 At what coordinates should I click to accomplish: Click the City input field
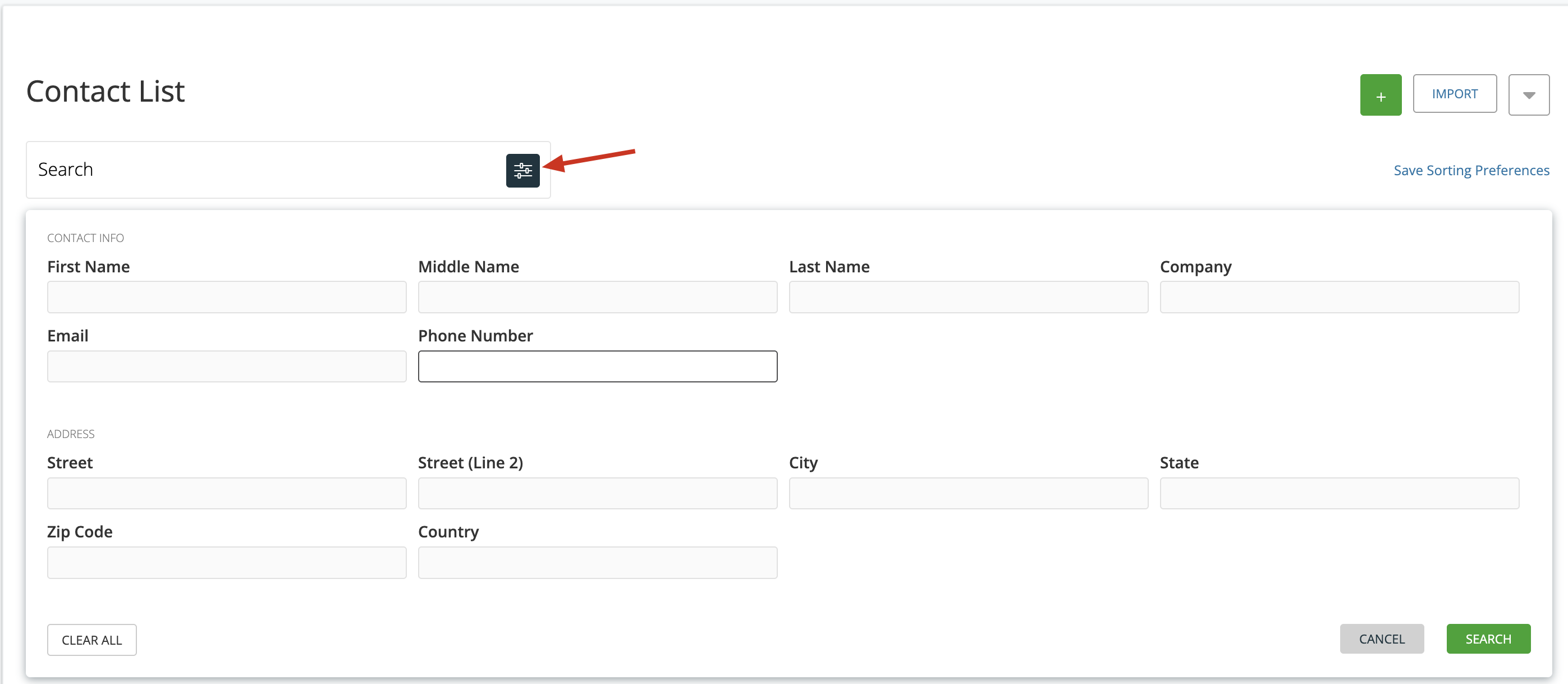[x=968, y=494]
